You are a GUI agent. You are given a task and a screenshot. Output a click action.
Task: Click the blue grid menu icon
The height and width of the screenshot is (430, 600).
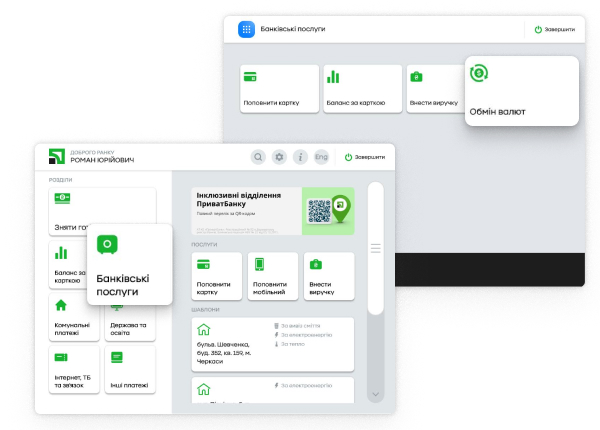(x=247, y=29)
